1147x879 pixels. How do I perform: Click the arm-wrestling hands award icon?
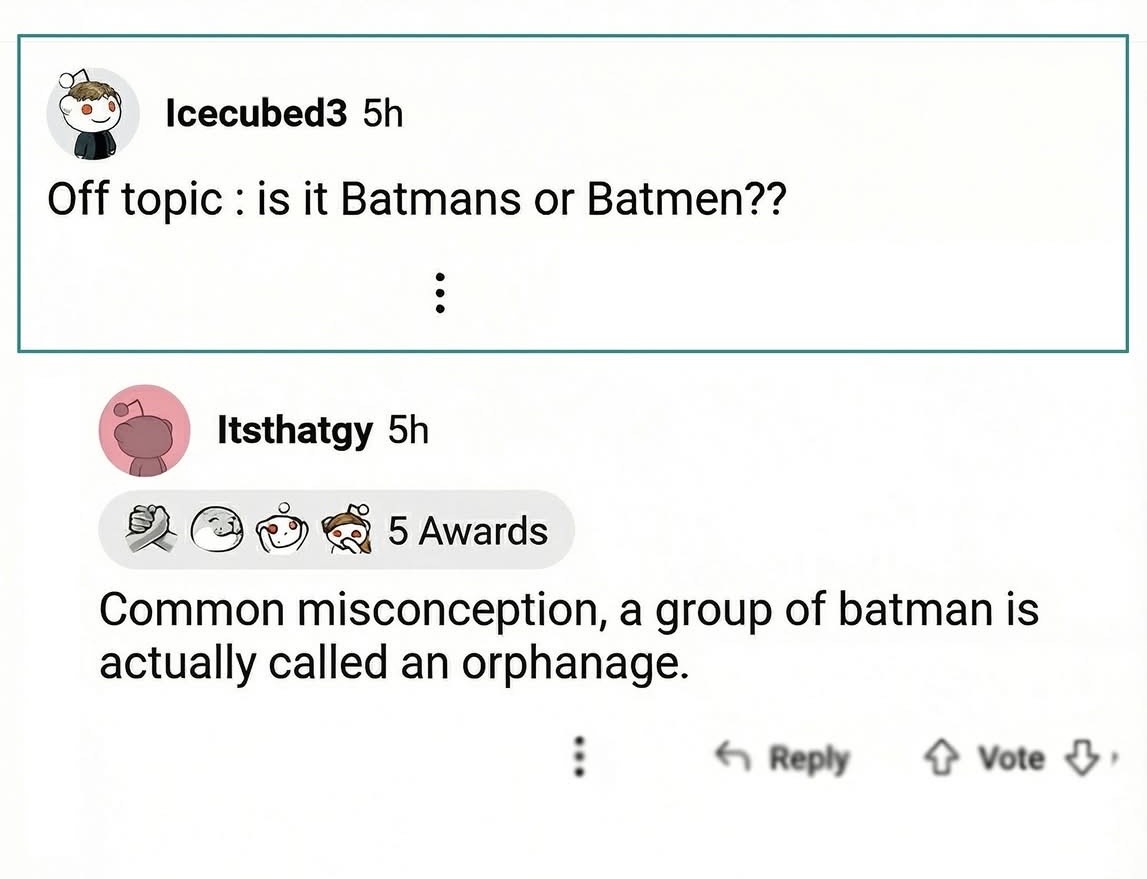pyautogui.click(x=152, y=531)
